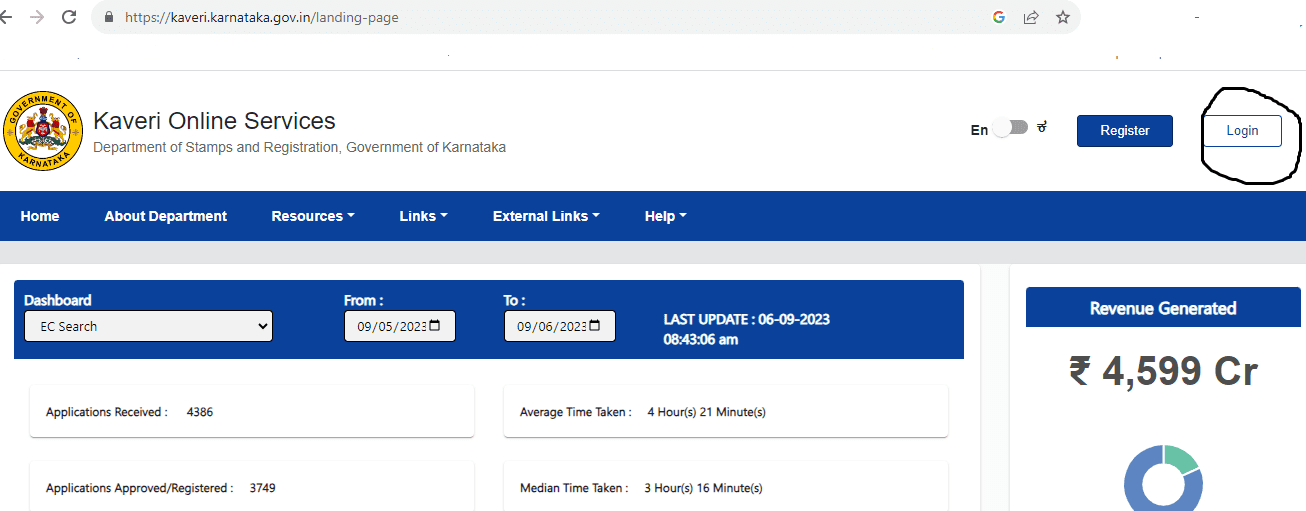Screen dimensions: 1306x511
Task: Click the site security padlock icon
Action: pos(109,18)
